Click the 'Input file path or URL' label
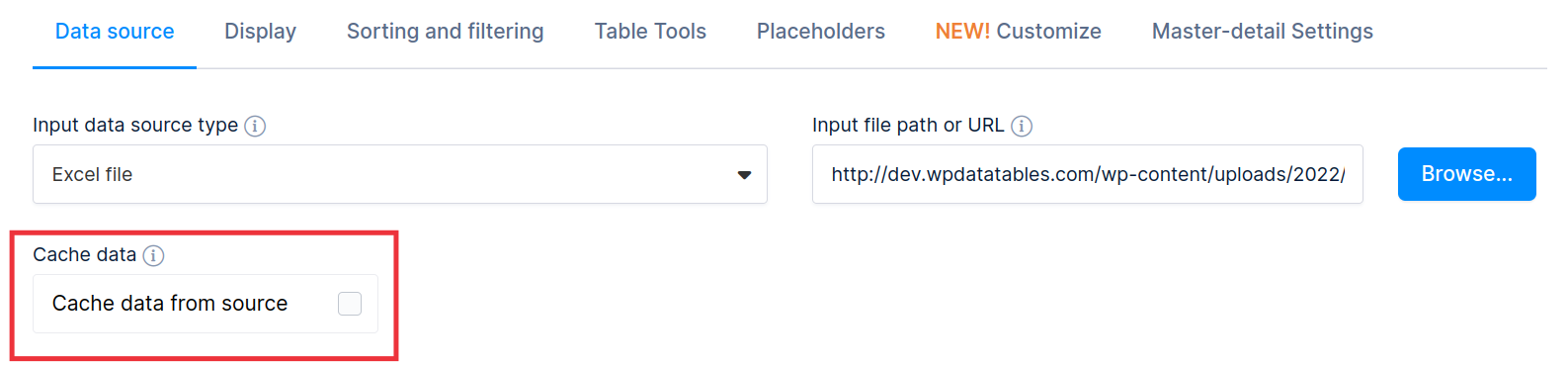Viewport: 1568px width, 368px height. (908, 126)
